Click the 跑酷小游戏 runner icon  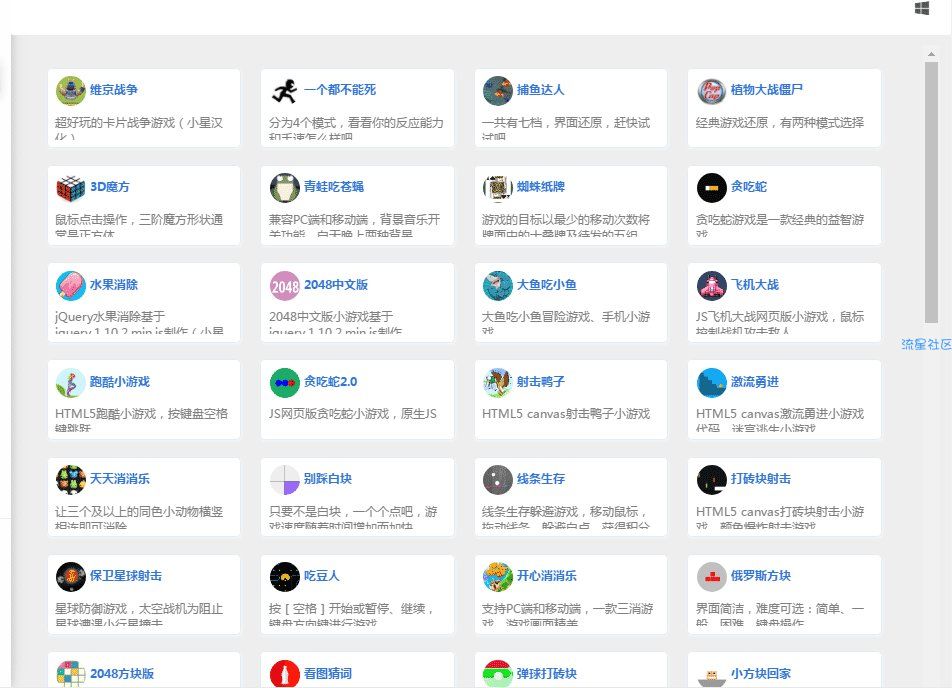click(71, 383)
